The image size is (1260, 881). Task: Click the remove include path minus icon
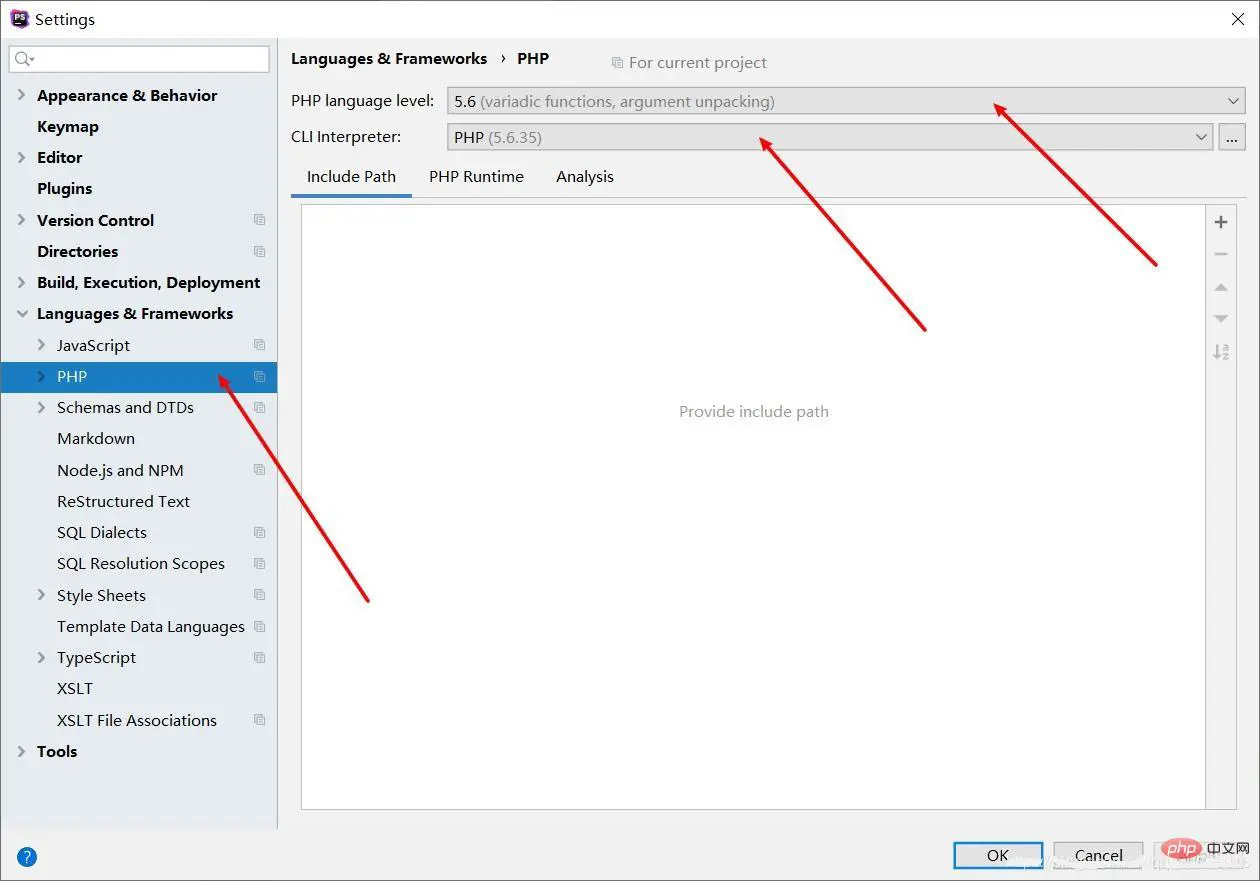pyautogui.click(x=1220, y=254)
